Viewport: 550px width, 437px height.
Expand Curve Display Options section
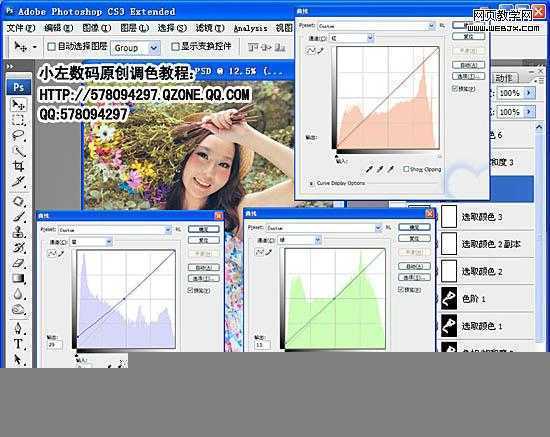click(311, 183)
